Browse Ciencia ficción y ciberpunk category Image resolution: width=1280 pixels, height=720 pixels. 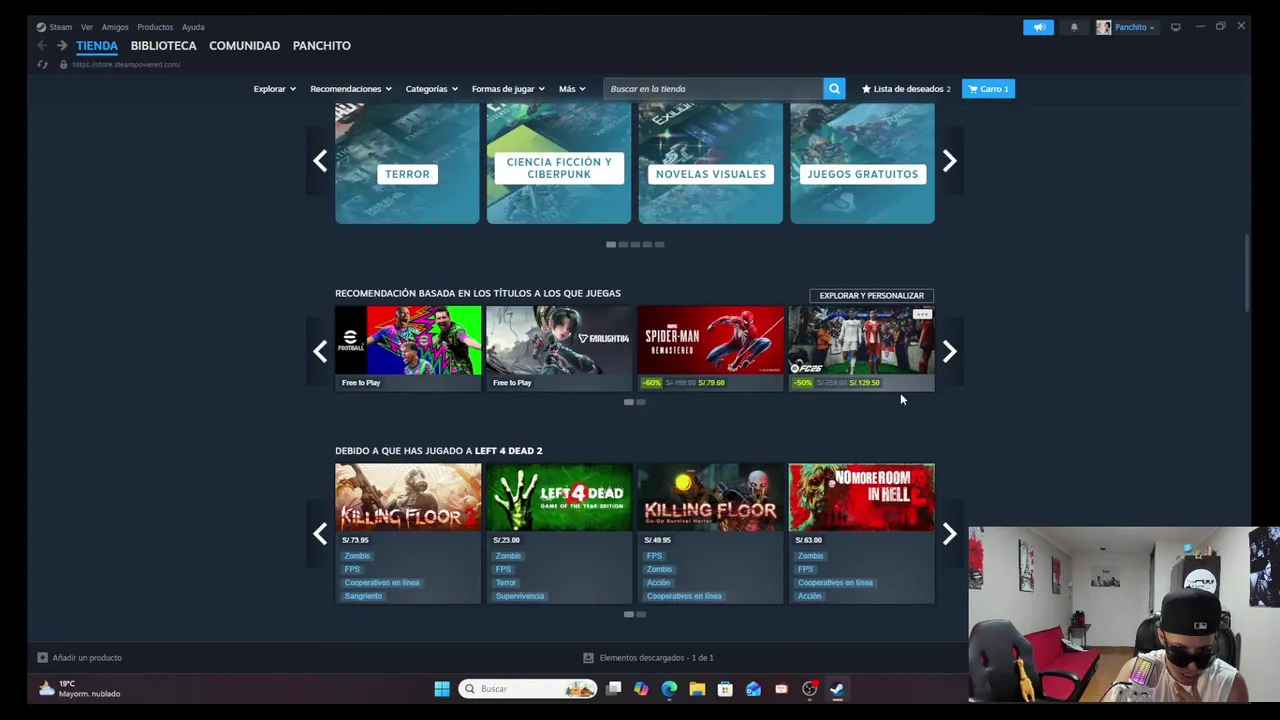[x=559, y=164]
